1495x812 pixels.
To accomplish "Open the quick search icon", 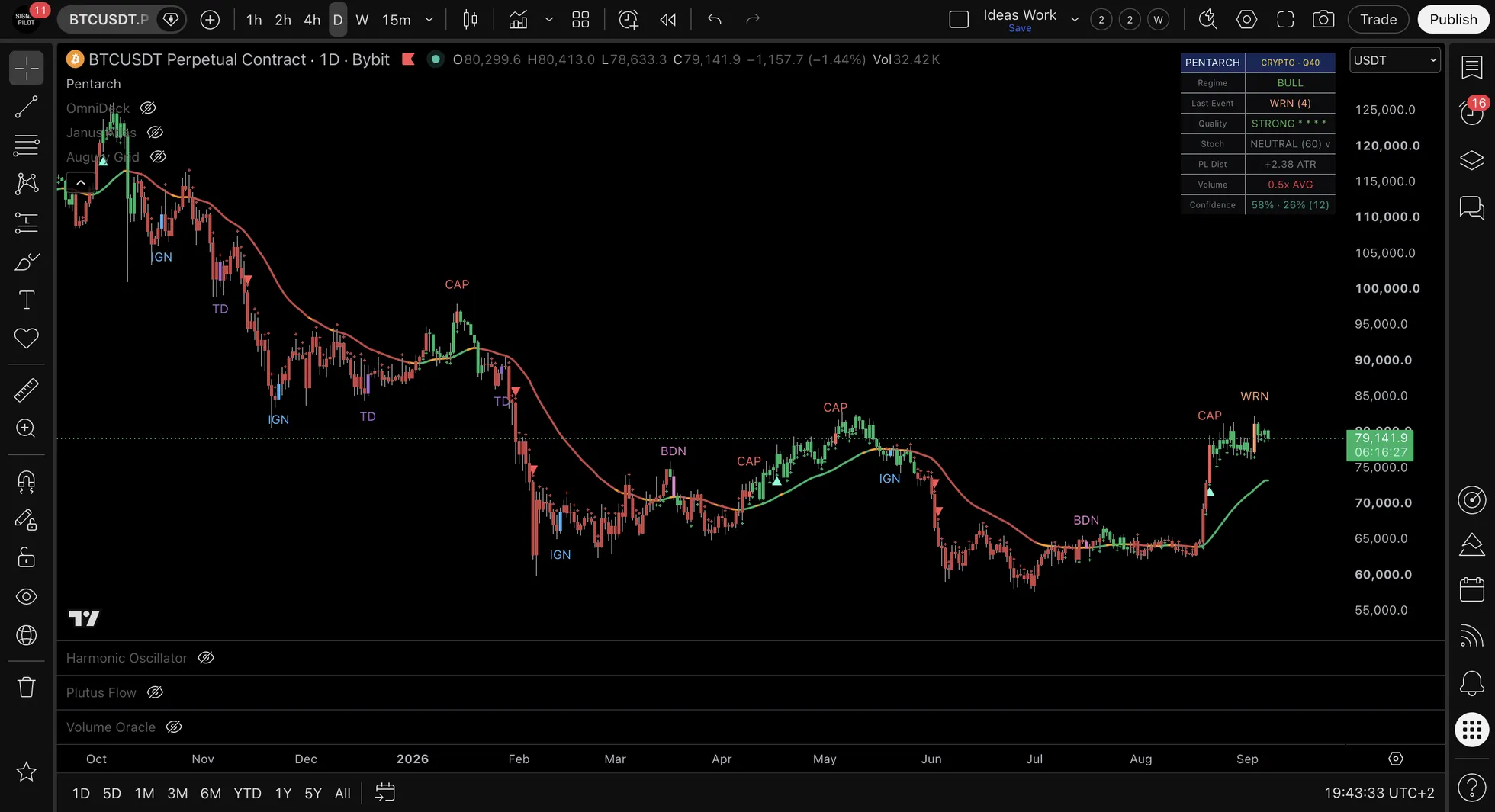I will point(1207,19).
